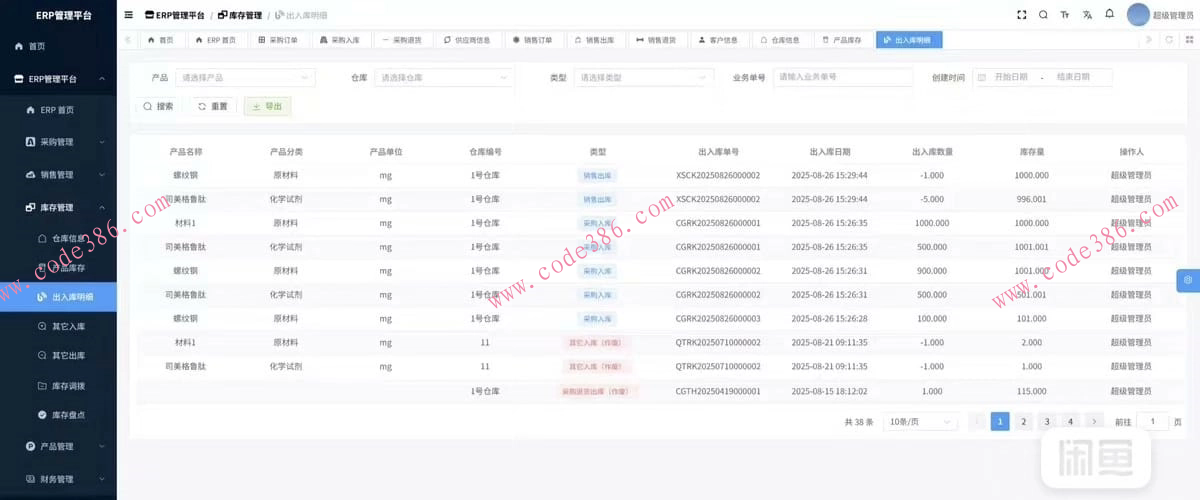
Task: Click the tab grid menu icon at far right
Action: 1189,40
